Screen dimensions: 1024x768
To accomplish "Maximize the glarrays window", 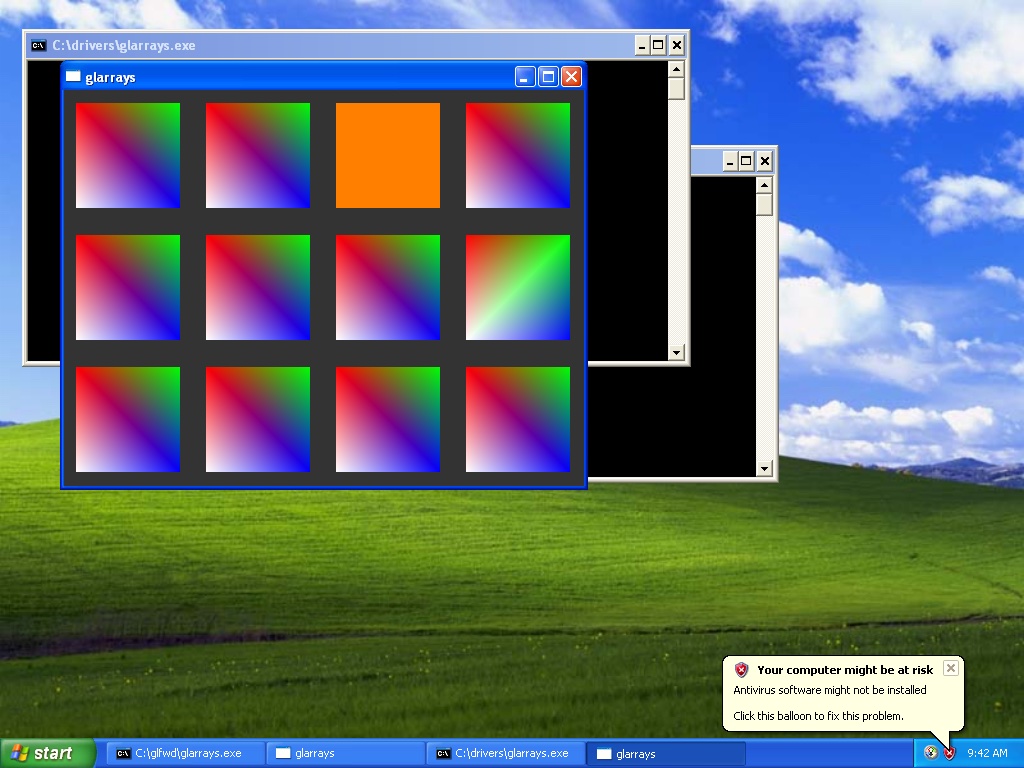I will [548, 76].
